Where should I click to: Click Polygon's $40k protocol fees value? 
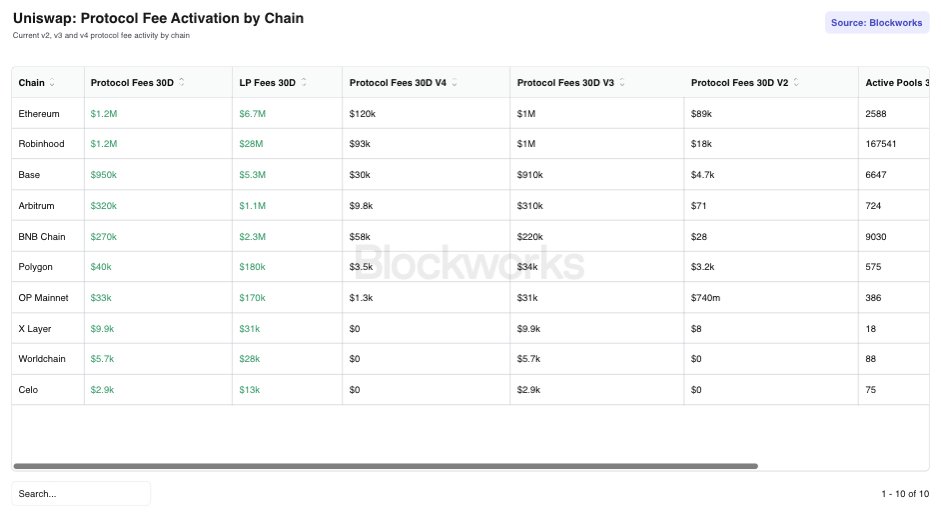click(101, 267)
